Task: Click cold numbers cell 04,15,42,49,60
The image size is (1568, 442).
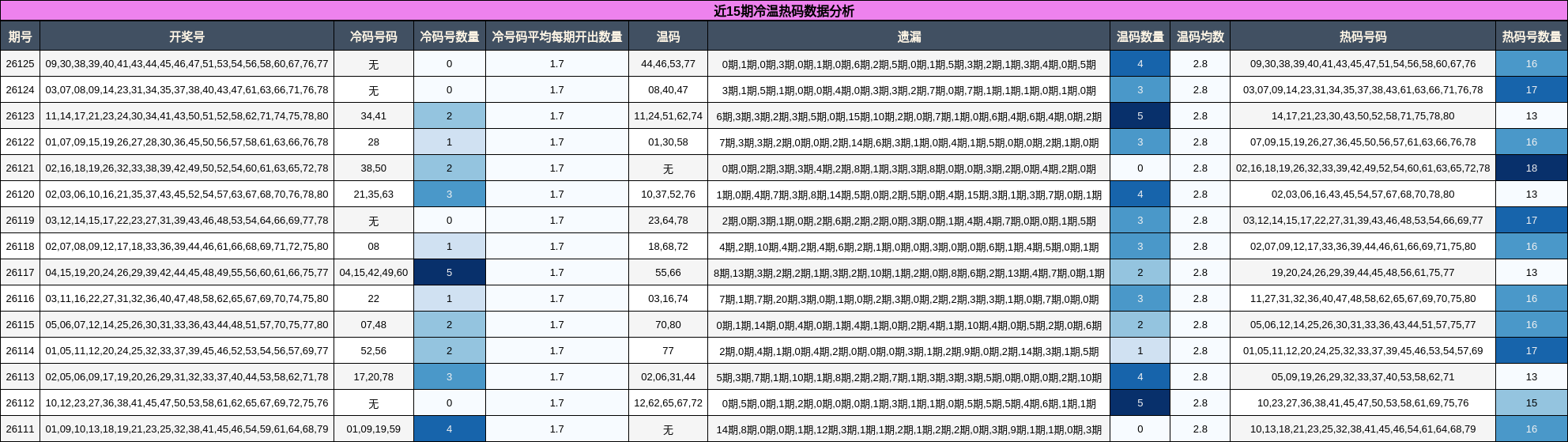Action: coord(374,273)
